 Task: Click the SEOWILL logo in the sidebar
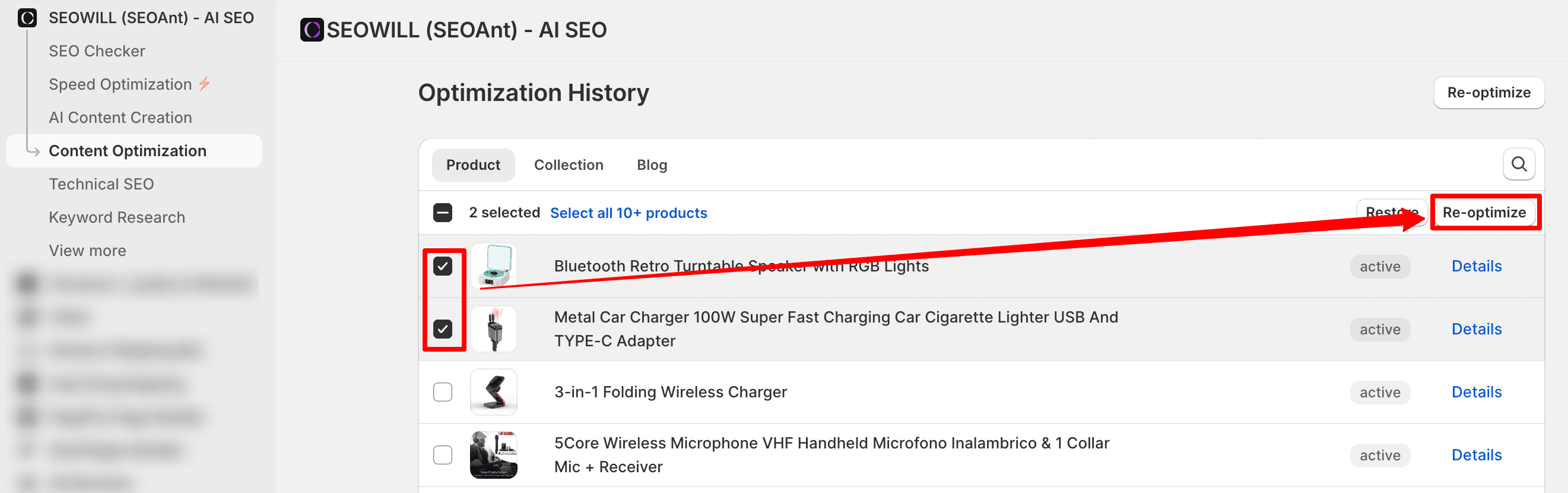point(27,18)
